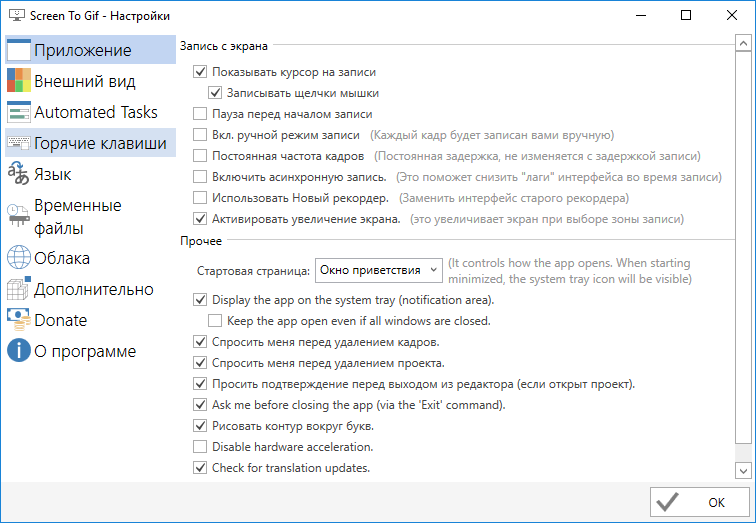
Task: Click the Приложение sidebar icon
Action: pos(19,50)
